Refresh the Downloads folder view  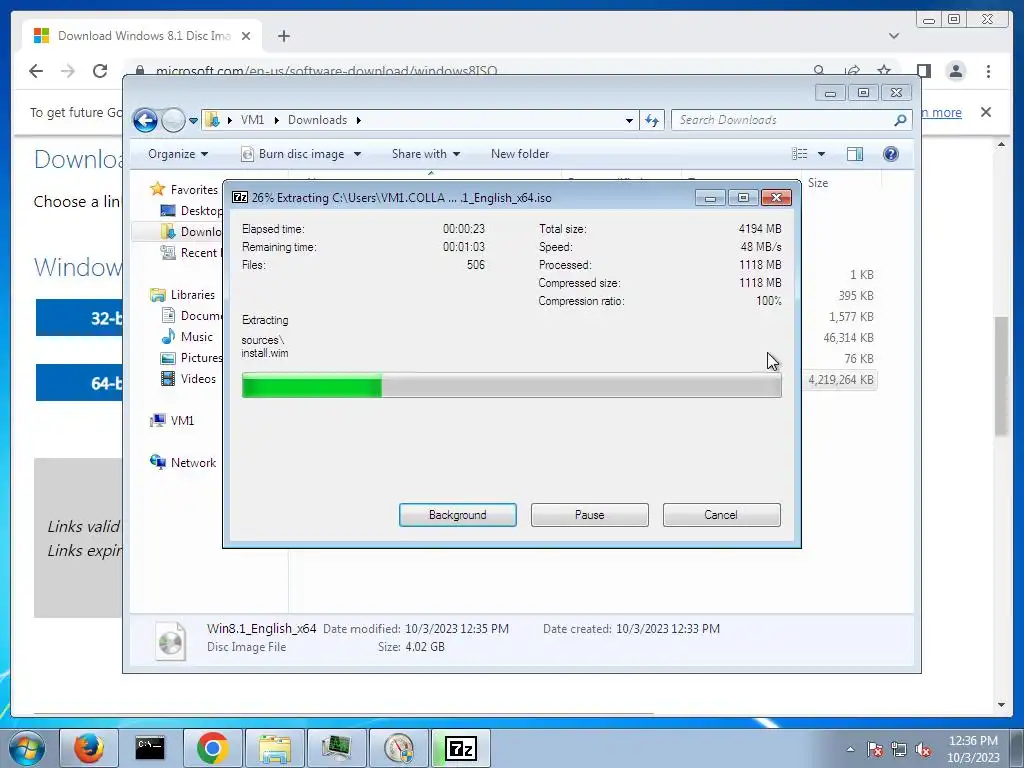tap(652, 120)
